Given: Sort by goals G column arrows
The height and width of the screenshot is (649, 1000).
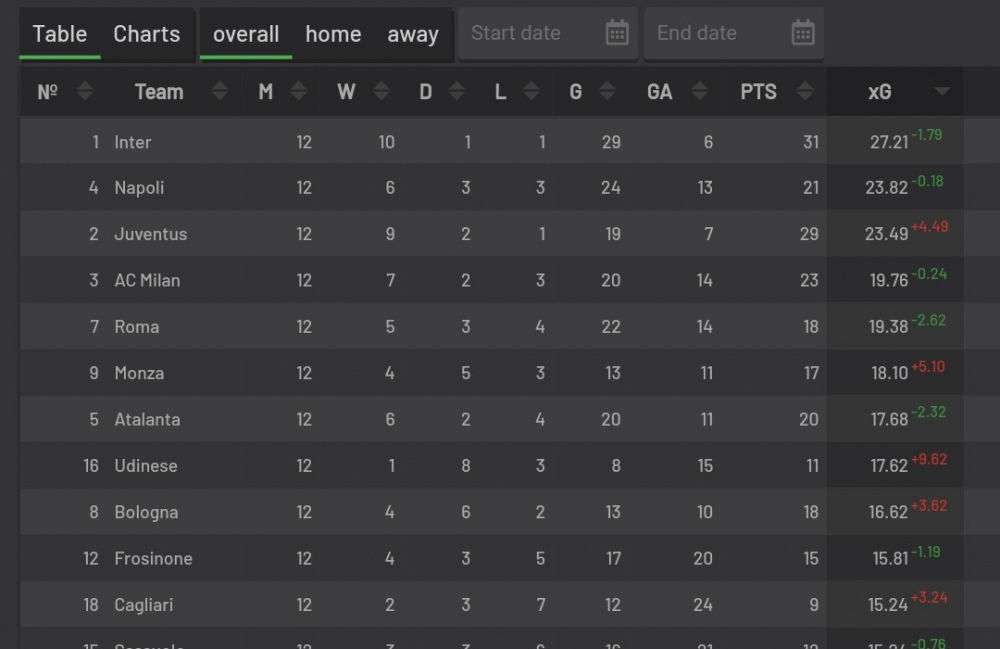Looking at the screenshot, I should click(x=607, y=92).
